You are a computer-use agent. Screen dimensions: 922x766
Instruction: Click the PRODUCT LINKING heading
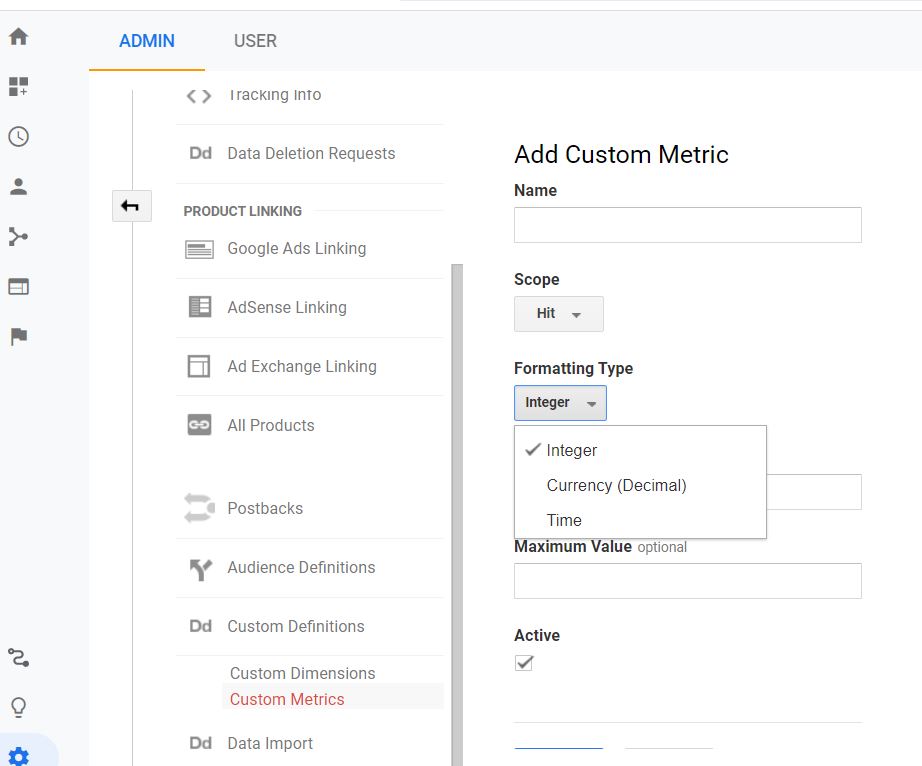[242, 211]
